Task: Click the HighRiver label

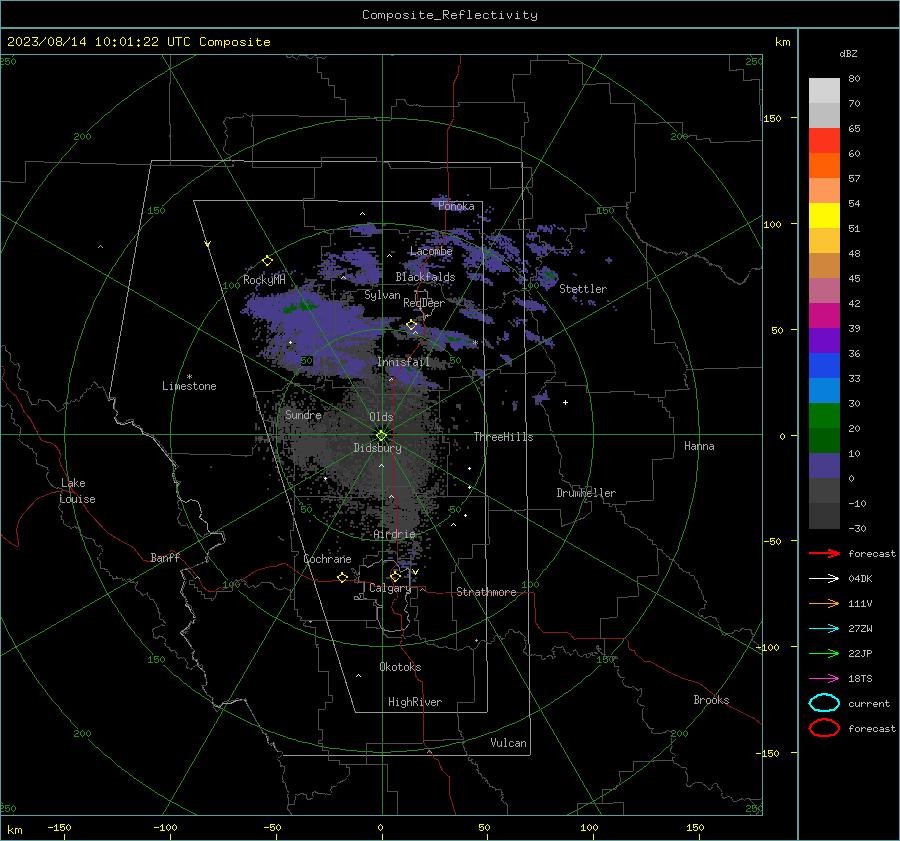Action: pos(415,702)
